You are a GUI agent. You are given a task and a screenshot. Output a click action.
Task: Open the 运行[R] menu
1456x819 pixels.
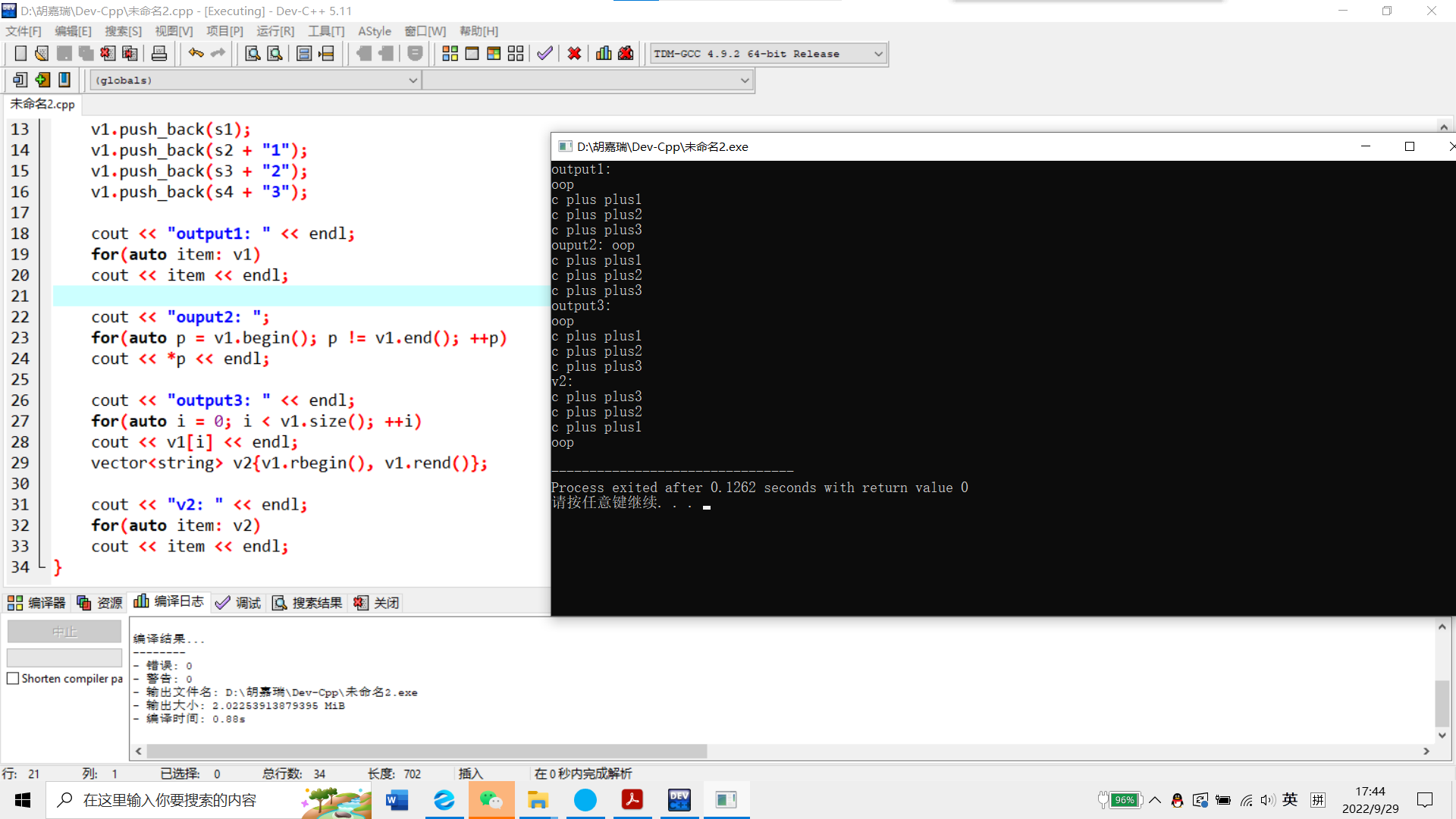275,31
